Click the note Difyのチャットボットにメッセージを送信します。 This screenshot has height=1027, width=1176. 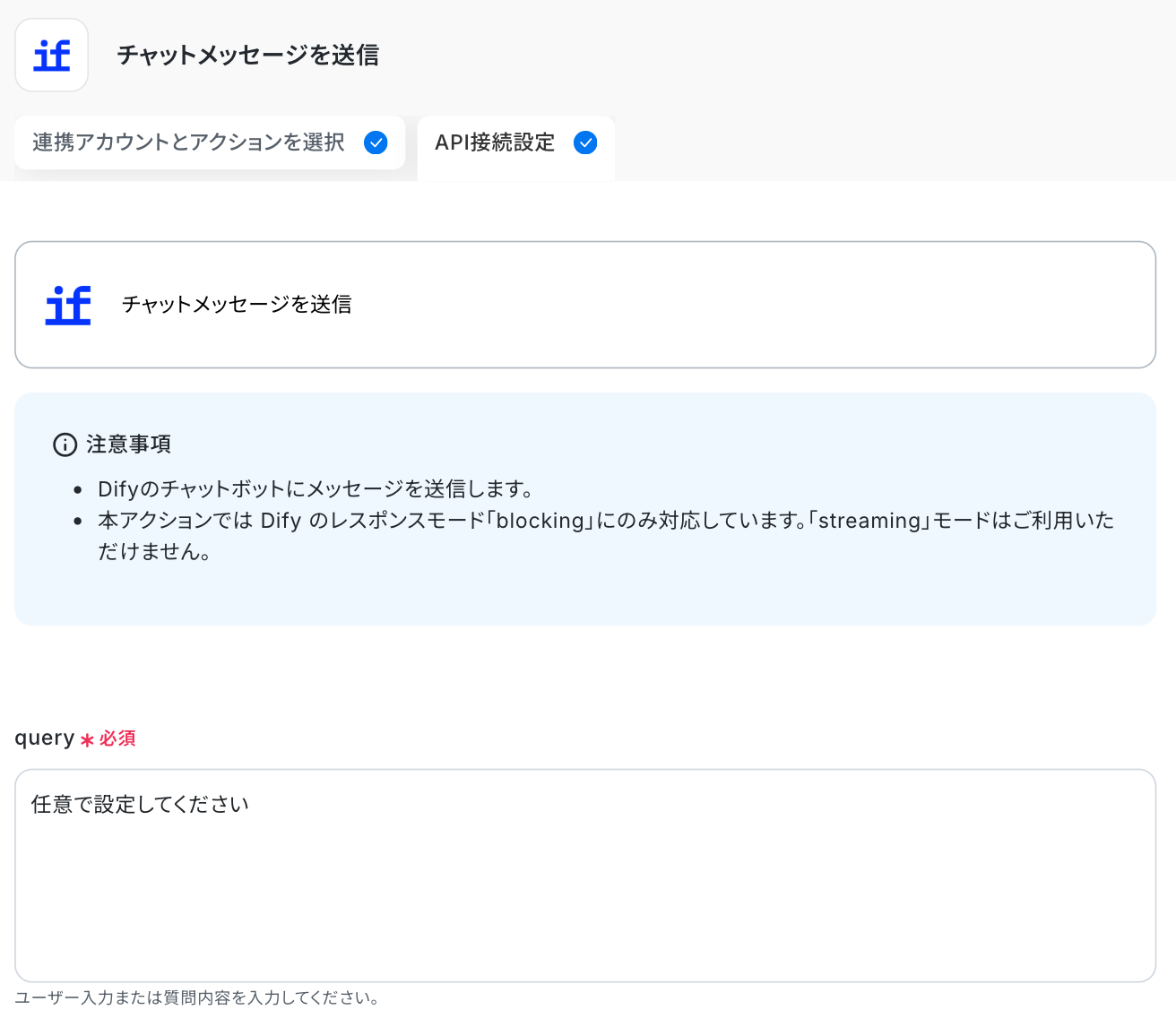click(x=316, y=489)
